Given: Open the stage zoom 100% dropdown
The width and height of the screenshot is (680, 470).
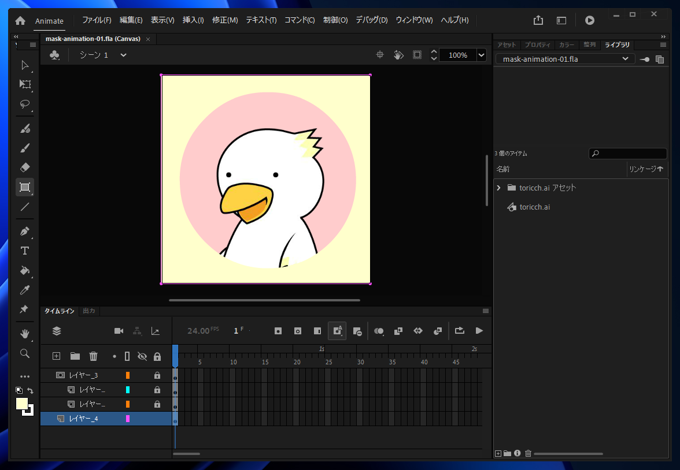Looking at the screenshot, I should tap(481, 55).
